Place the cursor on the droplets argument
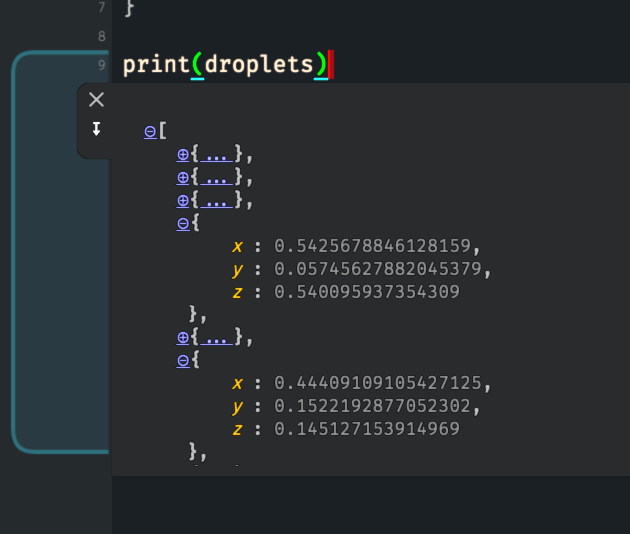The width and height of the screenshot is (630, 534). point(258,66)
